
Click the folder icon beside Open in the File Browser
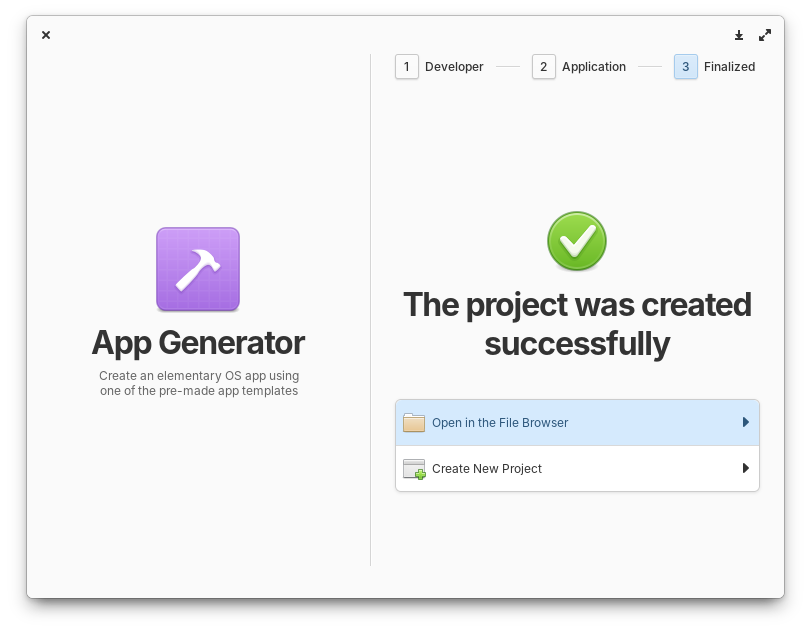(x=414, y=422)
